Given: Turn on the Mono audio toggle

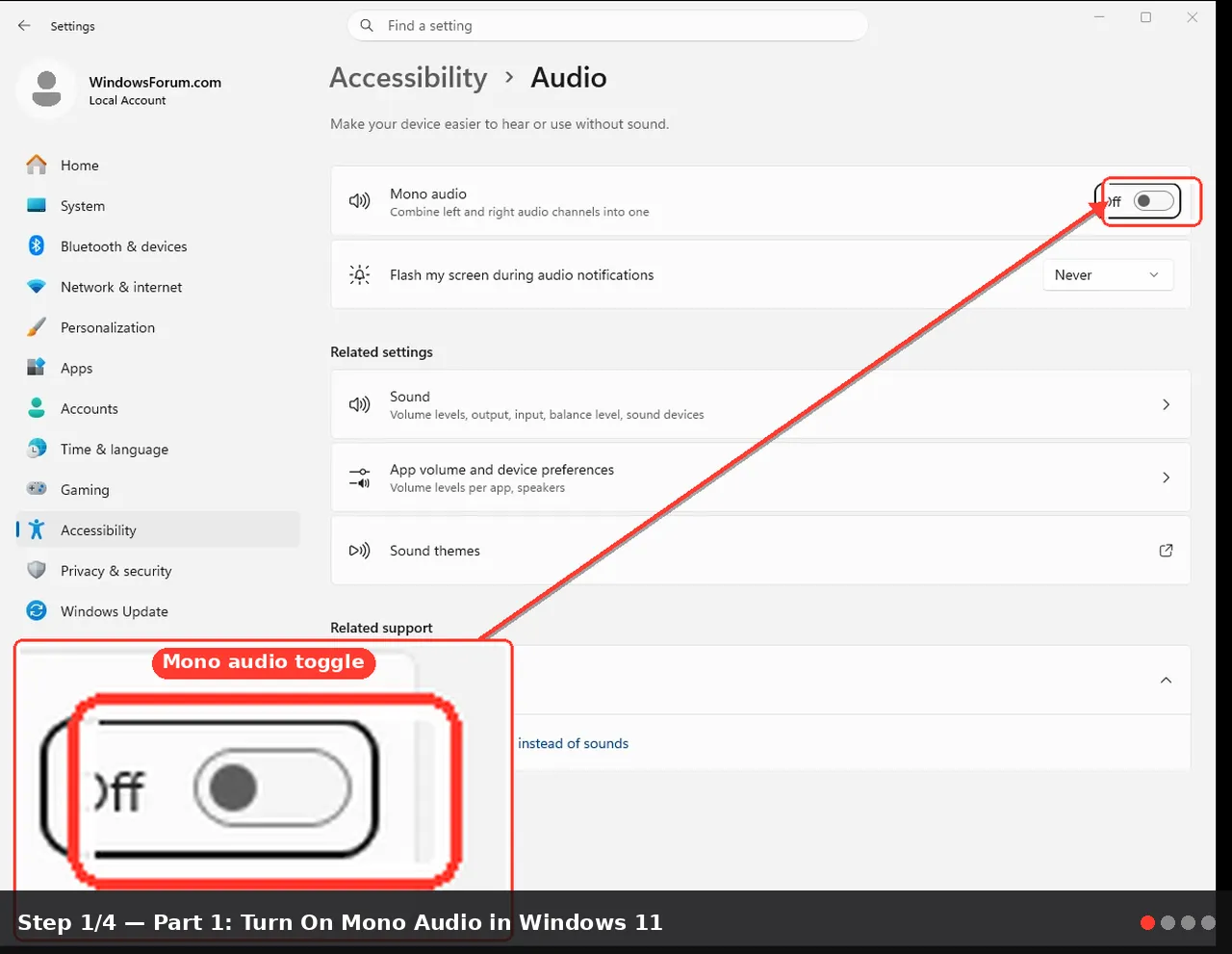Looking at the screenshot, I should (x=1154, y=201).
